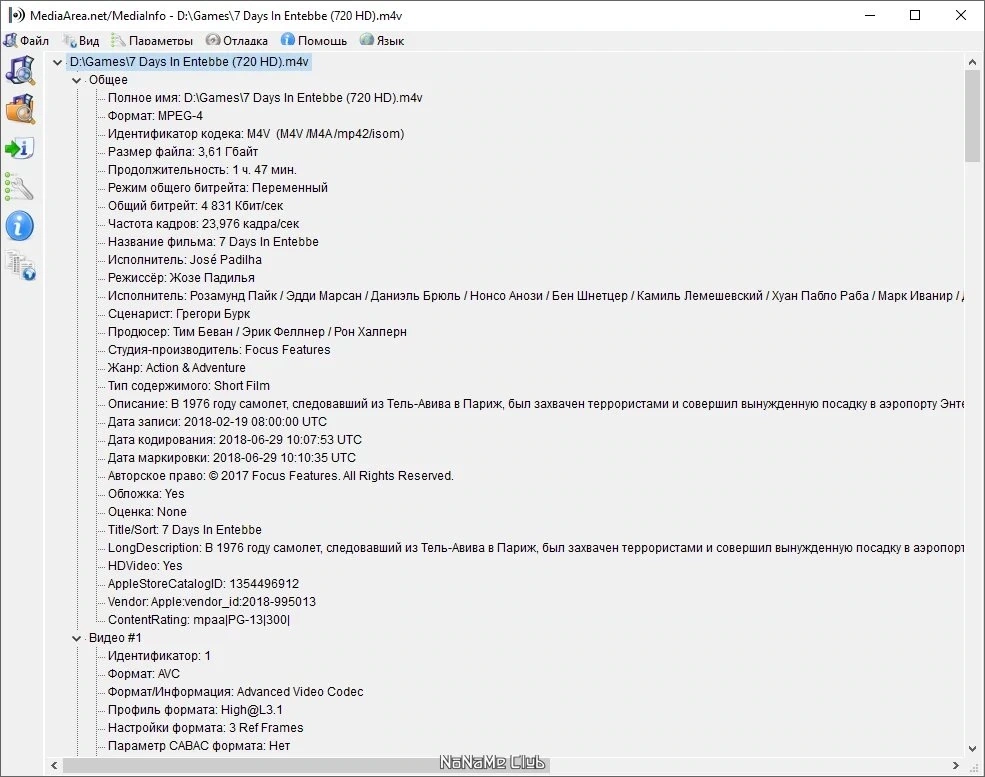This screenshot has height=777, width=985.
Task: Select the ContentRating: mpaa|PG-13 row
Action: tap(199, 620)
